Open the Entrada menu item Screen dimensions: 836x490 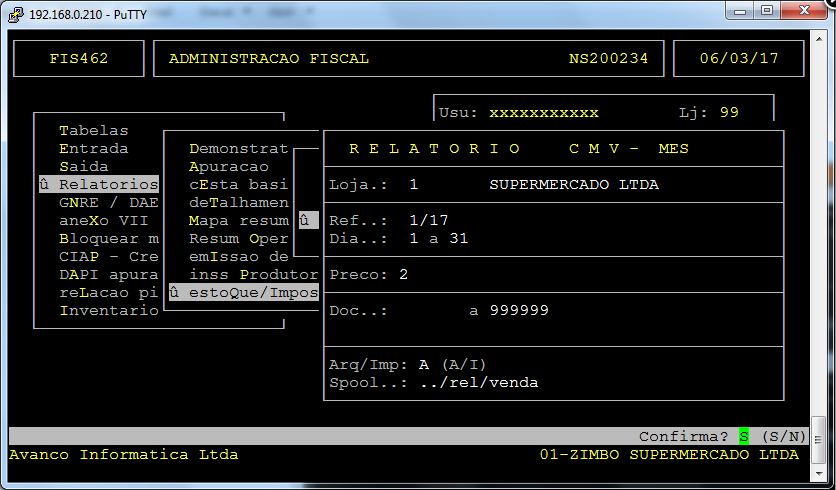click(94, 148)
